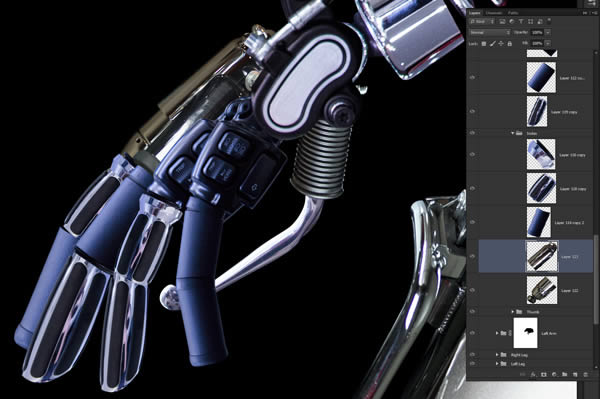This screenshot has height=399, width=600.
Task: Lock all padlock icon
Action: pyautogui.click(x=509, y=44)
